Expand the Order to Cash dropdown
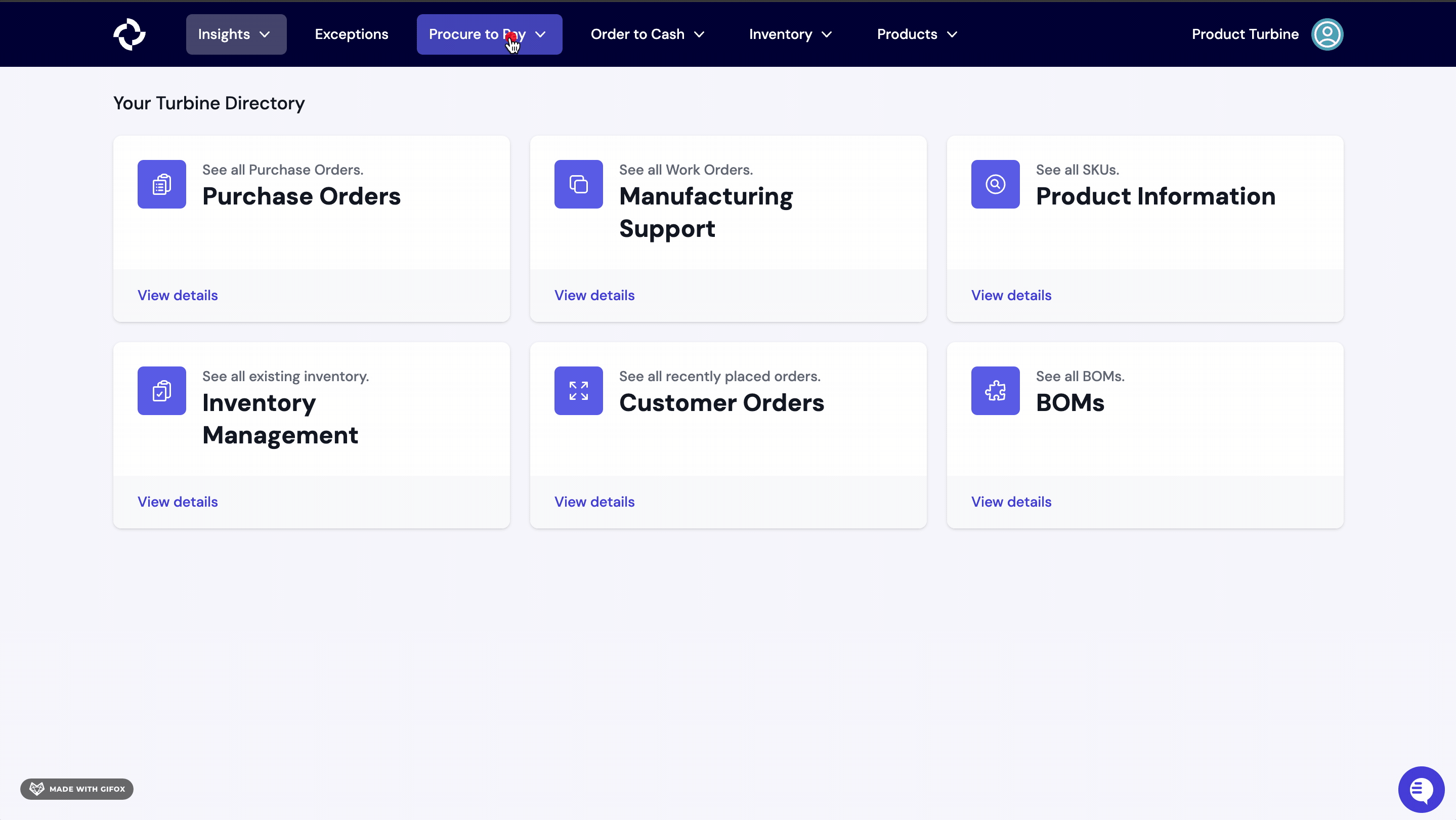 pyautogui.click(x=647, y=34)
